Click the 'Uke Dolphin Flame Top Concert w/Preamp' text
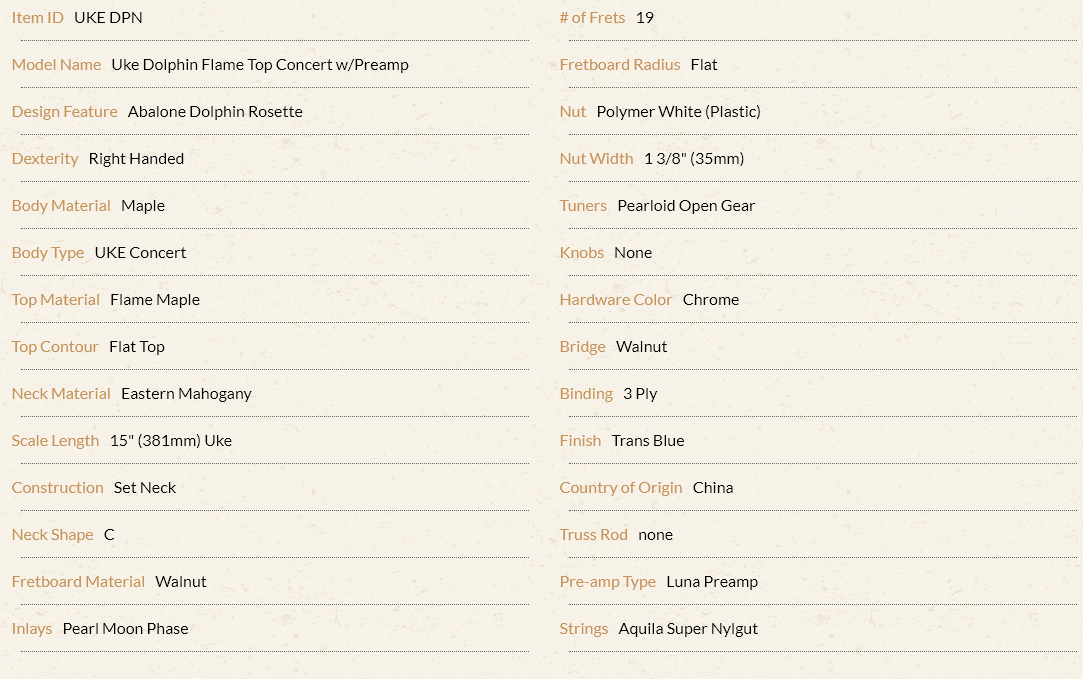Image resolution: width=1083 pixels, height=679 pixels. coord(260,65)
